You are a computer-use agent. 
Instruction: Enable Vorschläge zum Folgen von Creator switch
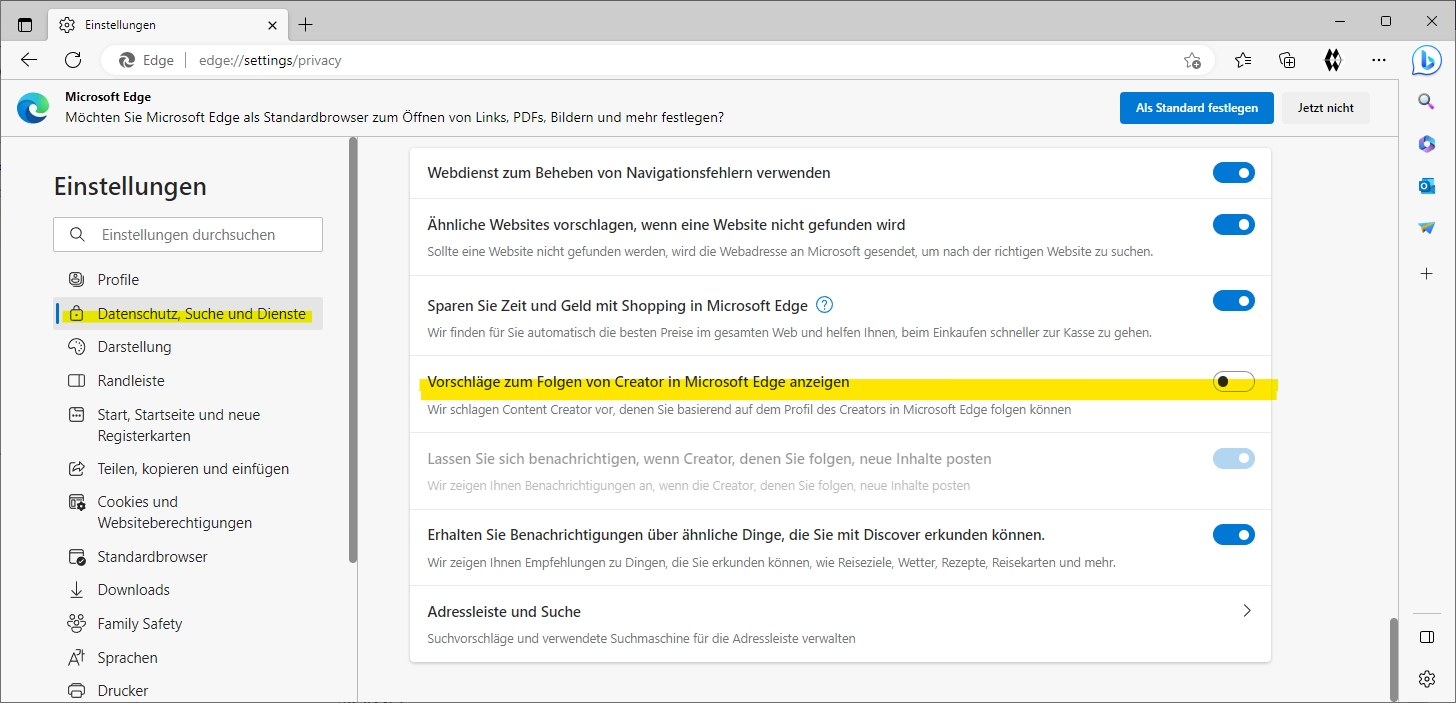(1233, 381)
